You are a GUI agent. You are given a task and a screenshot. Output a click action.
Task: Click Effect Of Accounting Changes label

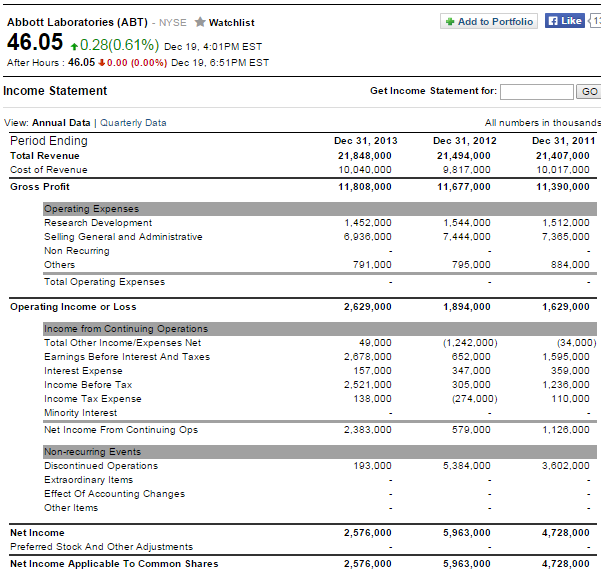point(114,494)
